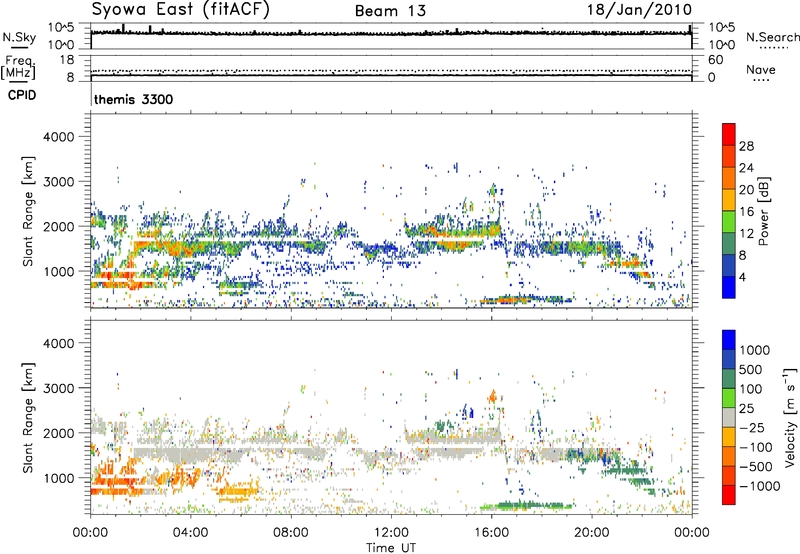Click the 'themis 3300' CPID entry
Image resolution: width=800 pixels, height=554 pixels.
click(134, 99)
